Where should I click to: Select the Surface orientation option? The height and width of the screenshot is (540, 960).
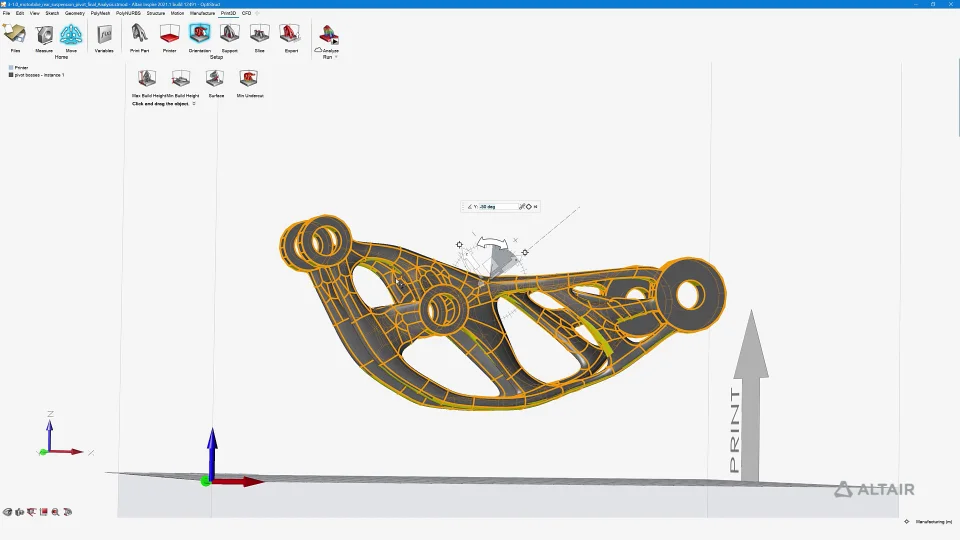215,78
